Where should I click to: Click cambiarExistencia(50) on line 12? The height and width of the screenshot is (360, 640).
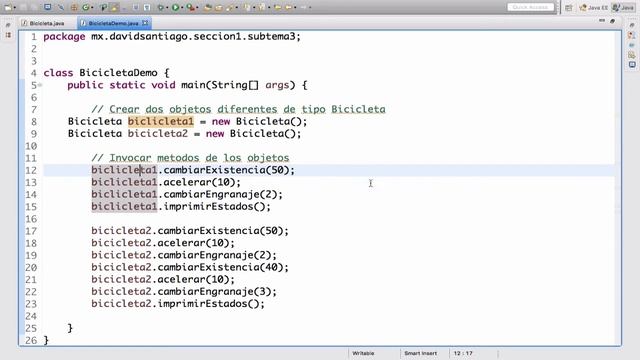point(226,170)
